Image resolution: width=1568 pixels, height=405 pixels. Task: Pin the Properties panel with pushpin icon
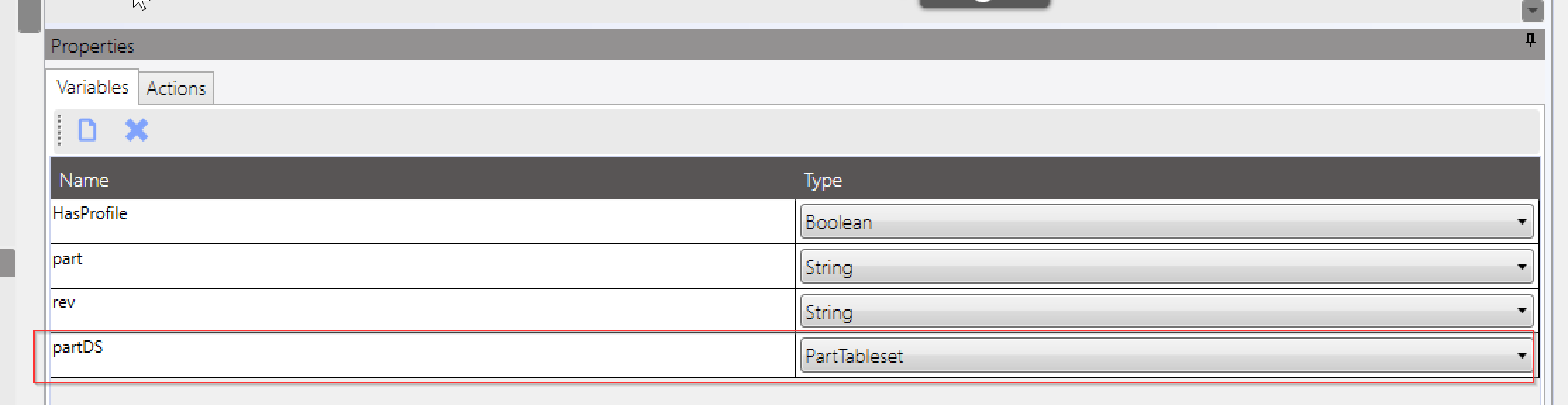1530,40
